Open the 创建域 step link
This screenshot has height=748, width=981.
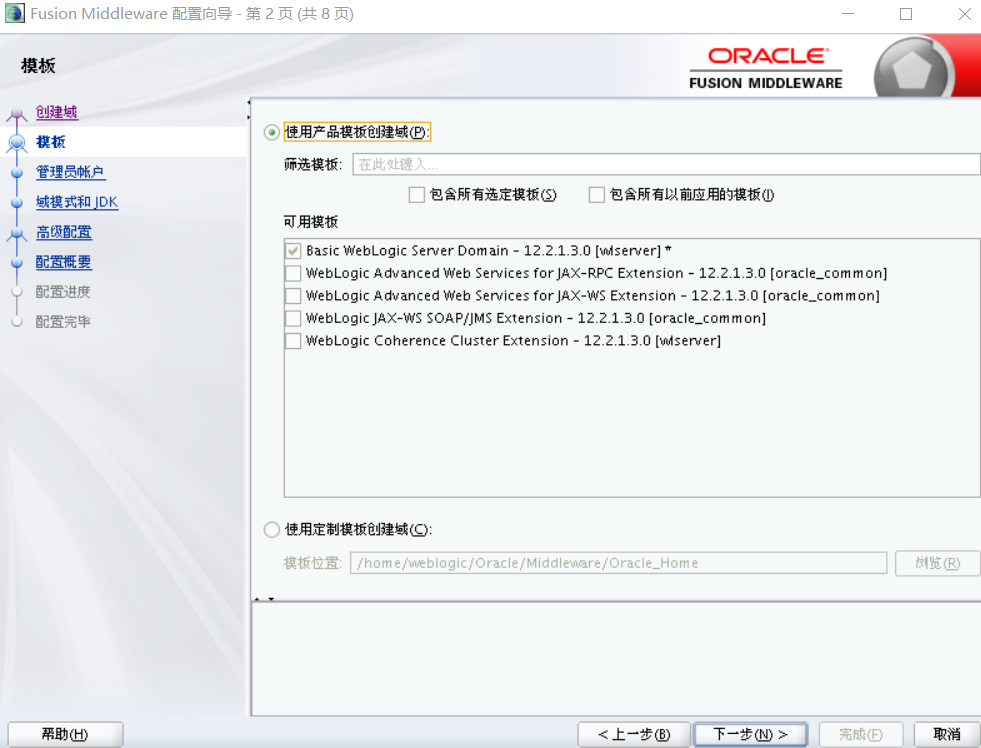[x=56, y=113]
